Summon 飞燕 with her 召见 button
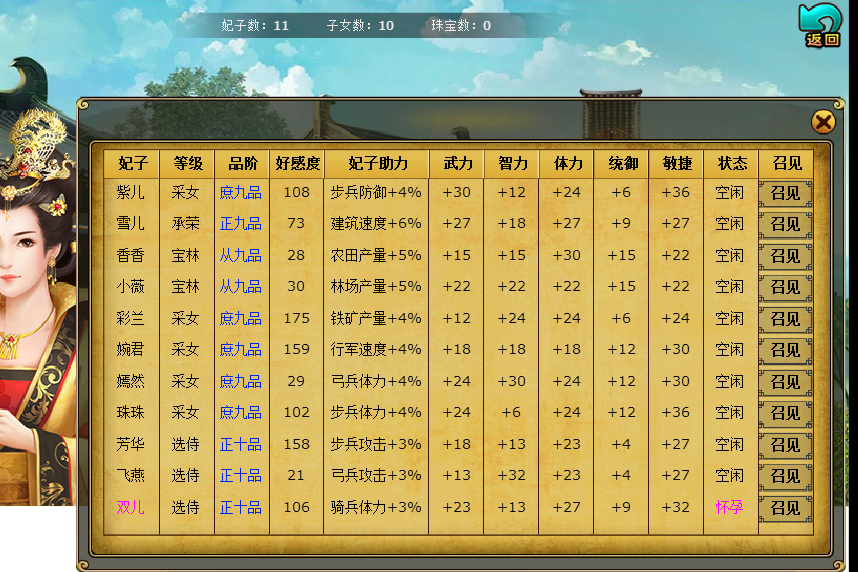Image resolution: width=858 pixels, height=572 pixels. [785, 476]
